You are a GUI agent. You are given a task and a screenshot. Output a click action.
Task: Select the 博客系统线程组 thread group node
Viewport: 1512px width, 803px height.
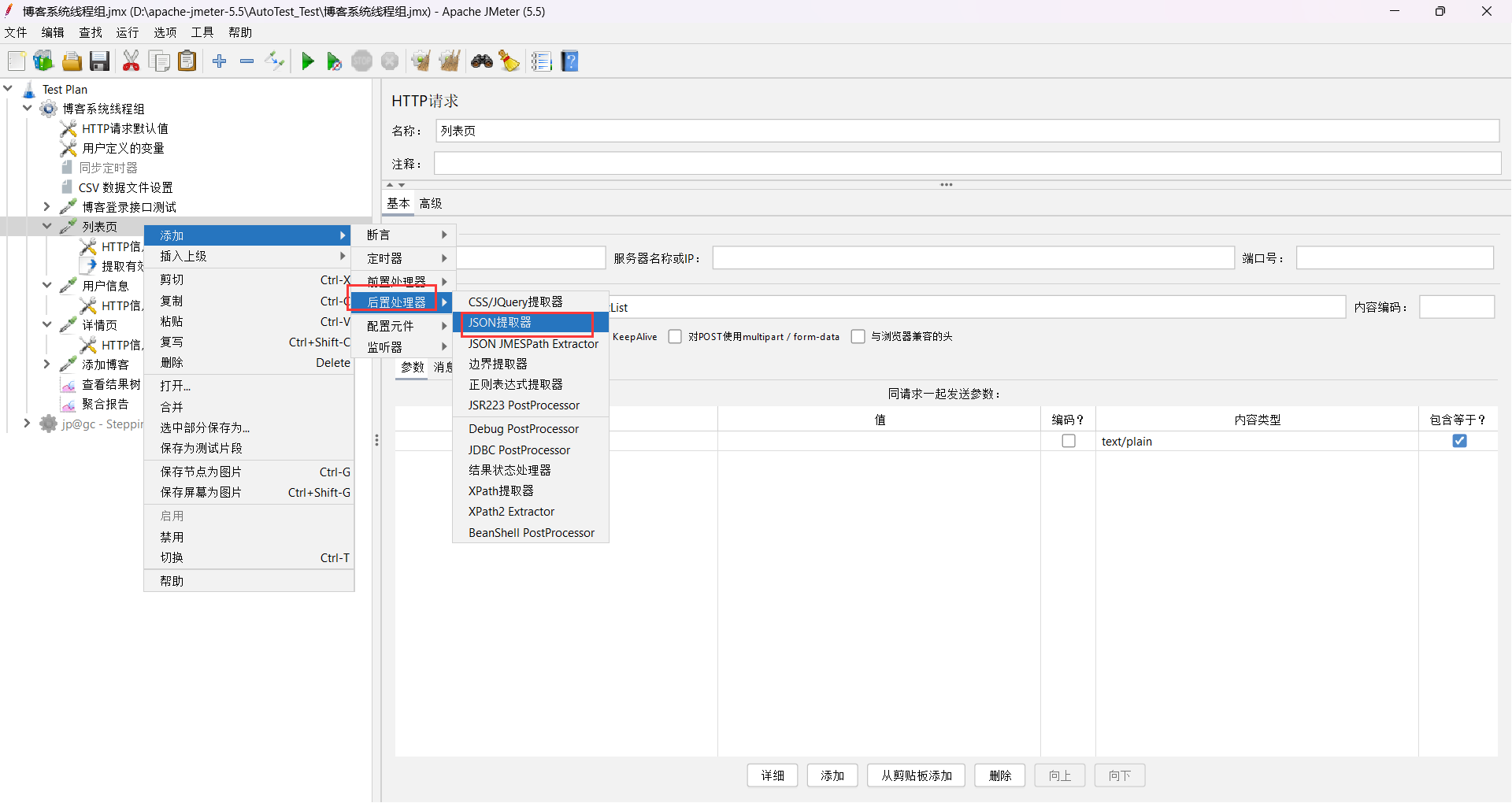(103, 109)
